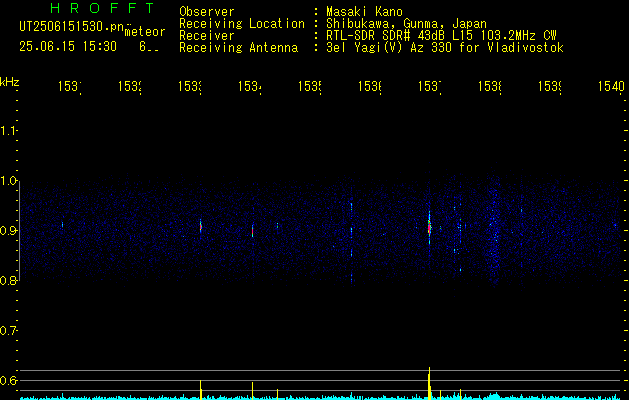Image resolution: width=629 pixels, height=400 pixels.
Task: Click the 0.7 kHz axis tick label
Action: 8,331
